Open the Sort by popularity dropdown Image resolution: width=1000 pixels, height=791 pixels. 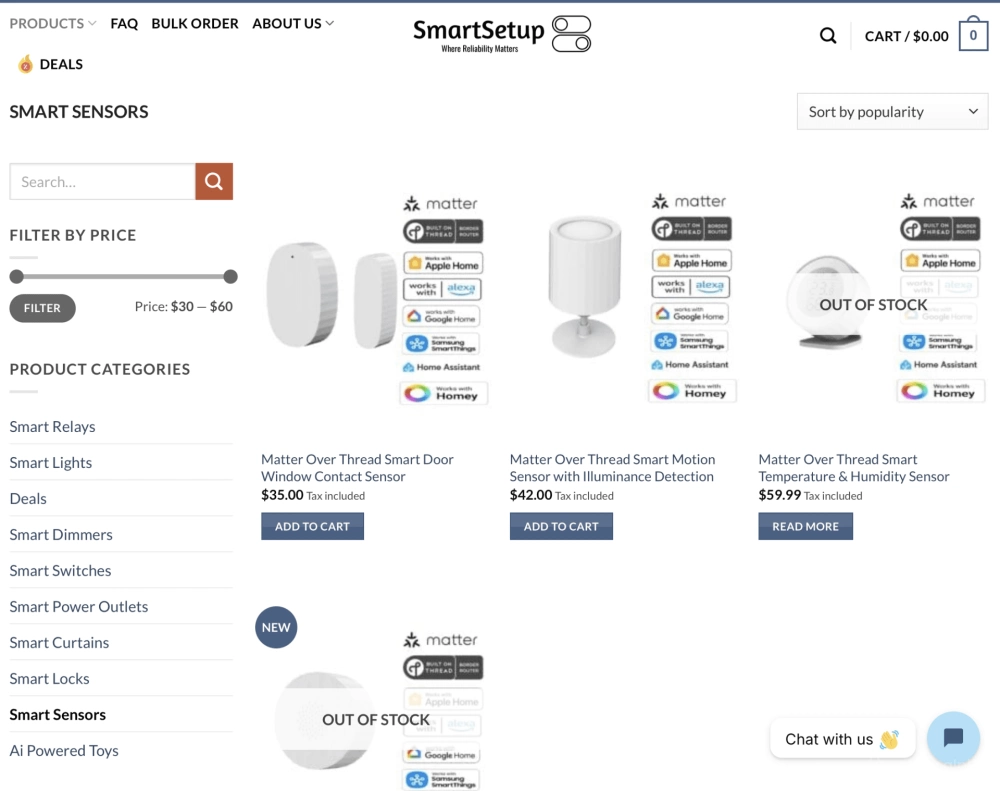pyautogui.click(x=891, y=111)
